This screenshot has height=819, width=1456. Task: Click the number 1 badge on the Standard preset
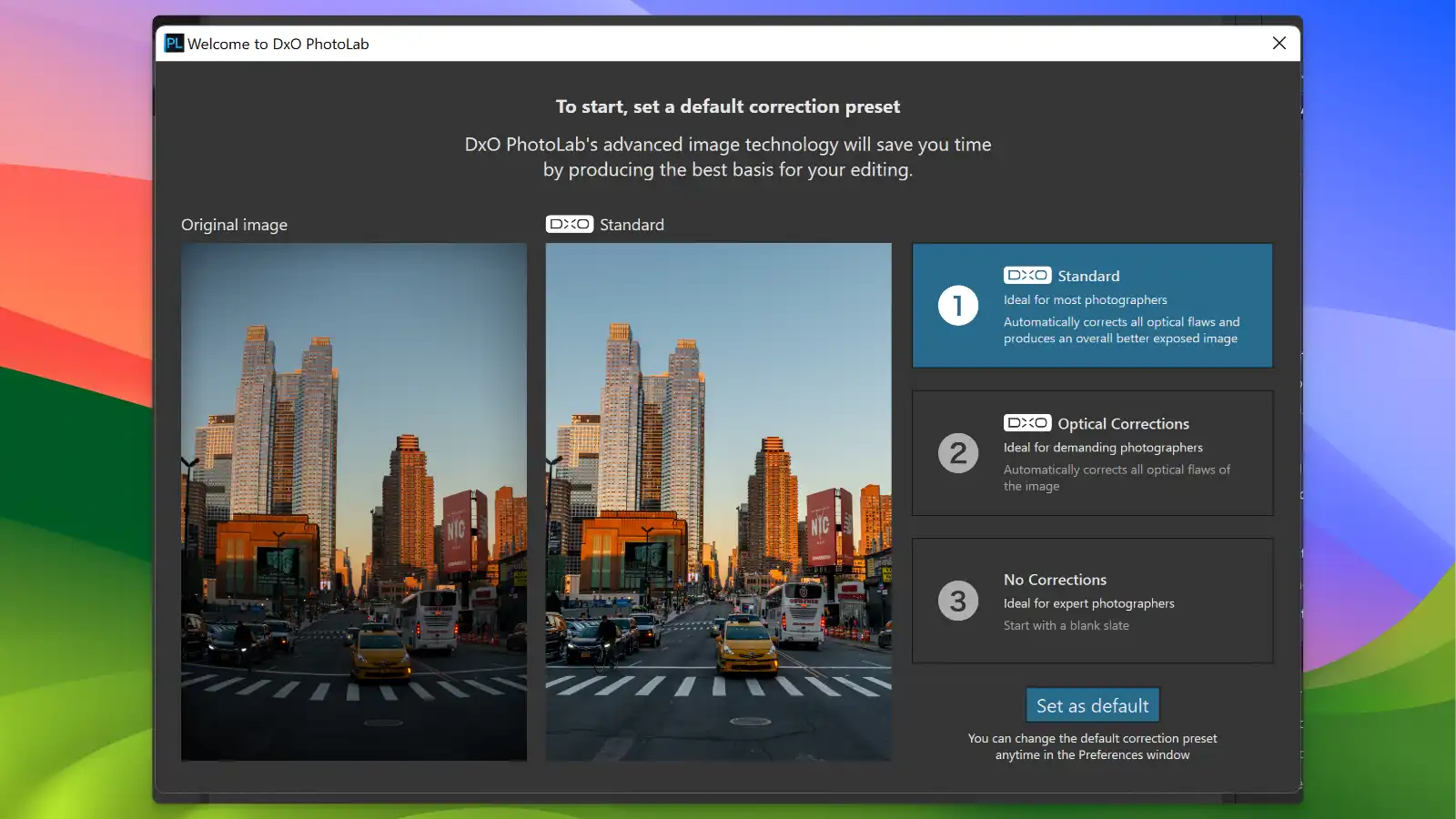[957, 306]
